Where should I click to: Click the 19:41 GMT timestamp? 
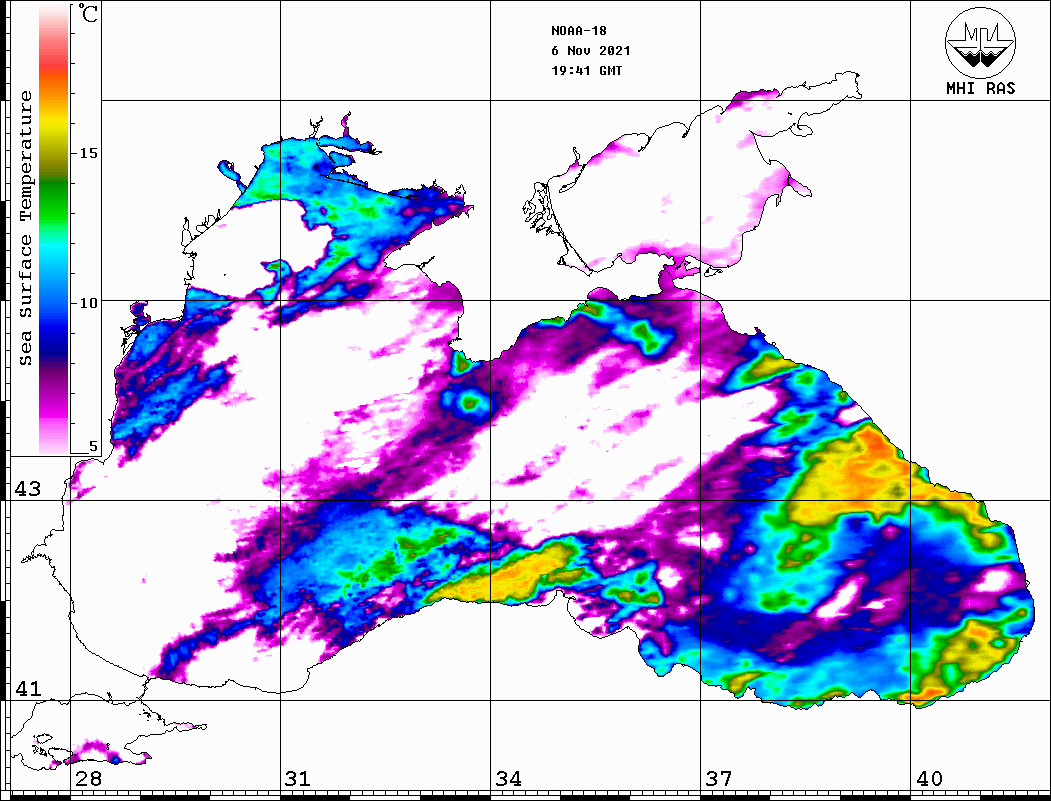click(x=586, y=70)
